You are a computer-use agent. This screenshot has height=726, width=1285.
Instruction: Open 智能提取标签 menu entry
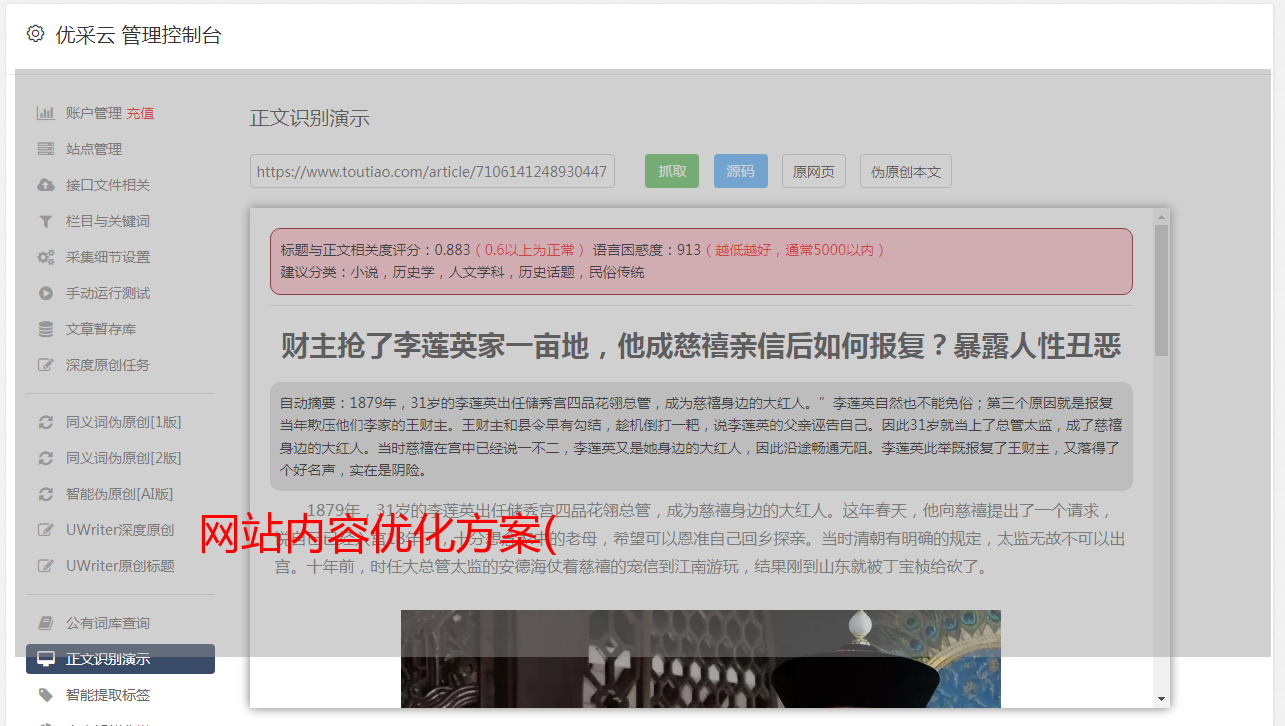click(x=108, y=695)
